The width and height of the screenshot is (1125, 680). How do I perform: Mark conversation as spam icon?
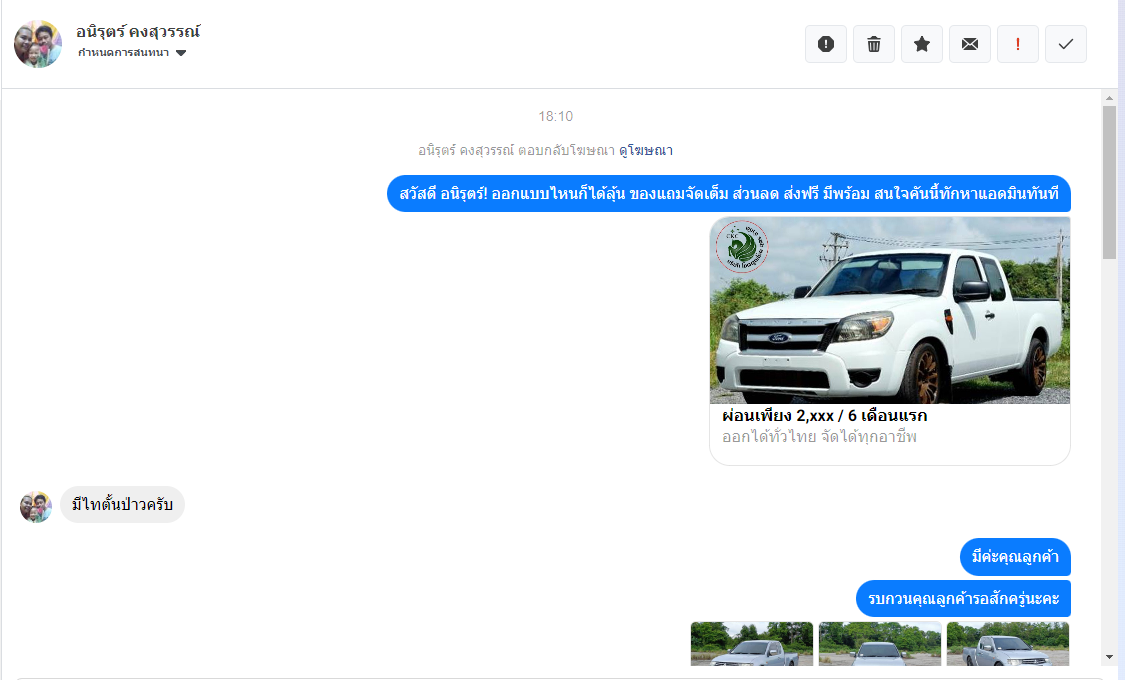click(x=826, y=44)
